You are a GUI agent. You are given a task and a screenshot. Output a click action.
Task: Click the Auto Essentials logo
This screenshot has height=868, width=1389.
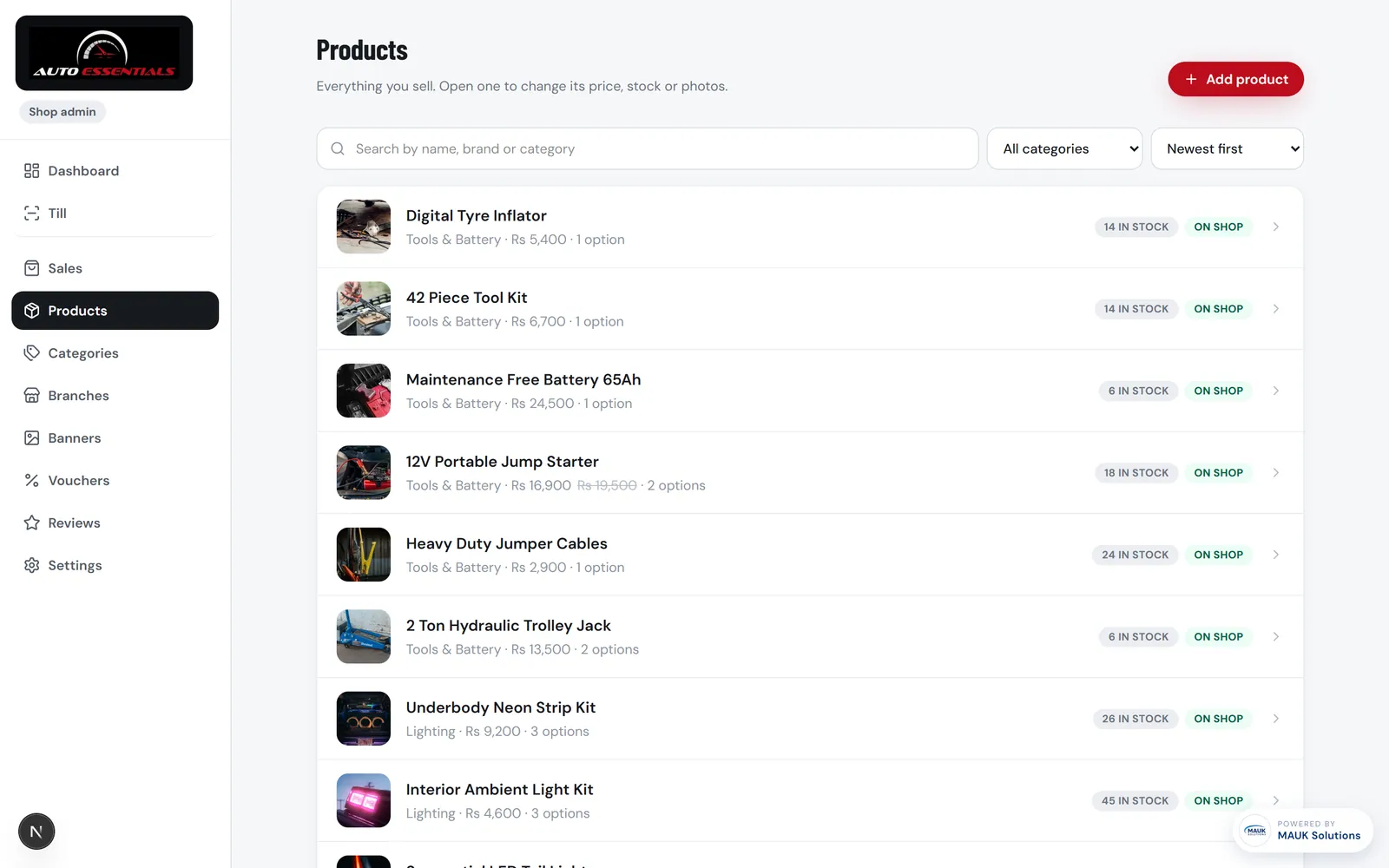pyautogui.click(x=104, y=53)
